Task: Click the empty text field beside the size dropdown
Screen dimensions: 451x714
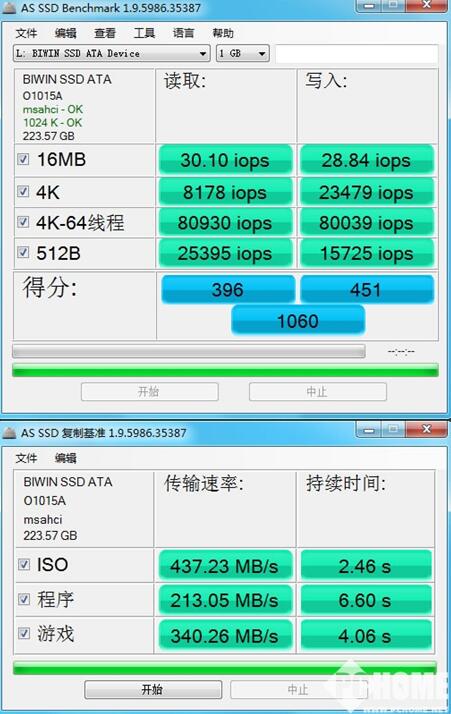Action: coord(357,54)
